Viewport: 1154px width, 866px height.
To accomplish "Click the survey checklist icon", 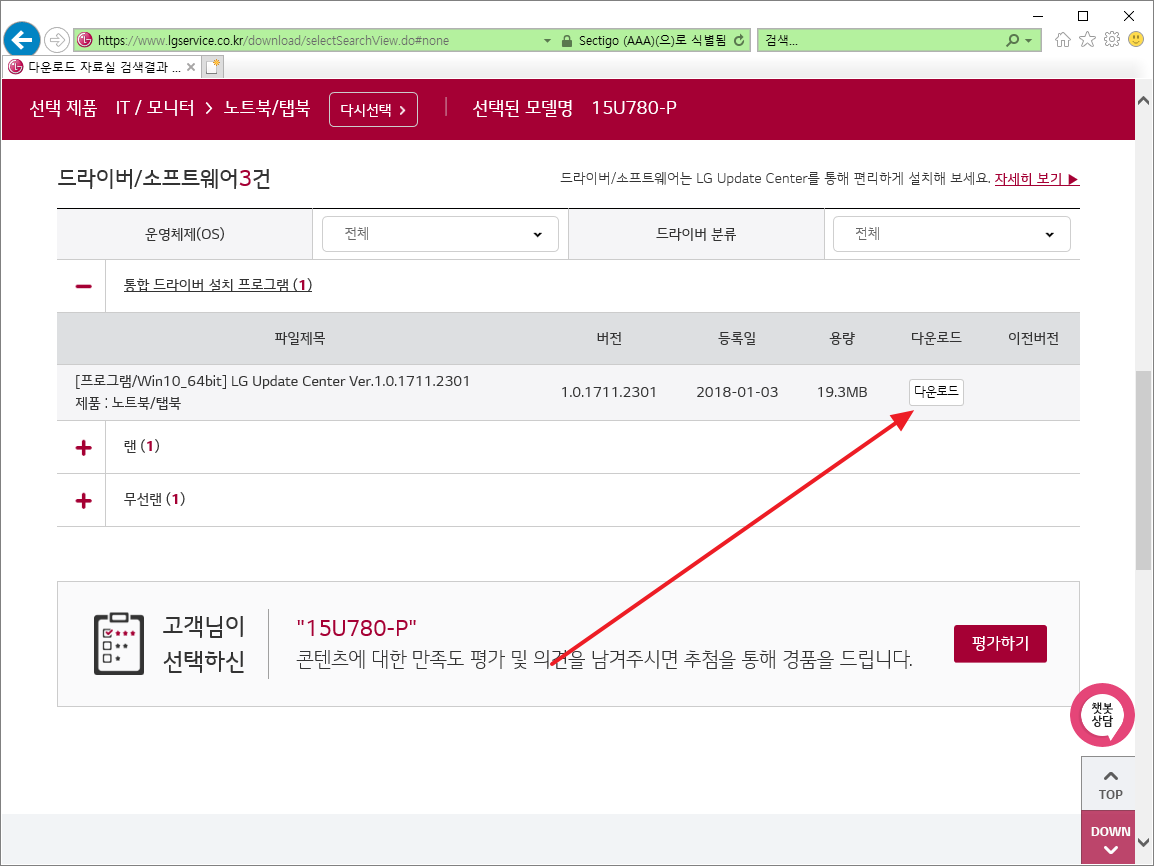I will pyautogui.click(x=119, y=644).
